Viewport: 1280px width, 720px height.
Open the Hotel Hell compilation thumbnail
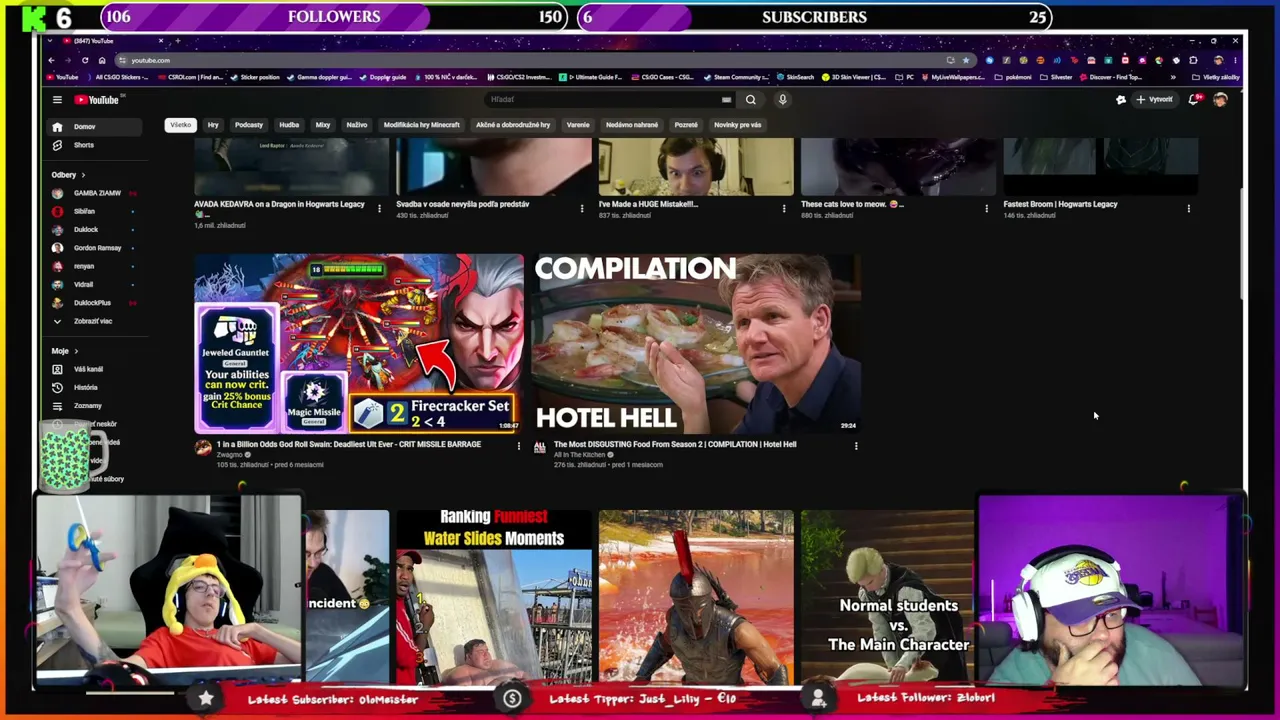[x=696, y=343]
